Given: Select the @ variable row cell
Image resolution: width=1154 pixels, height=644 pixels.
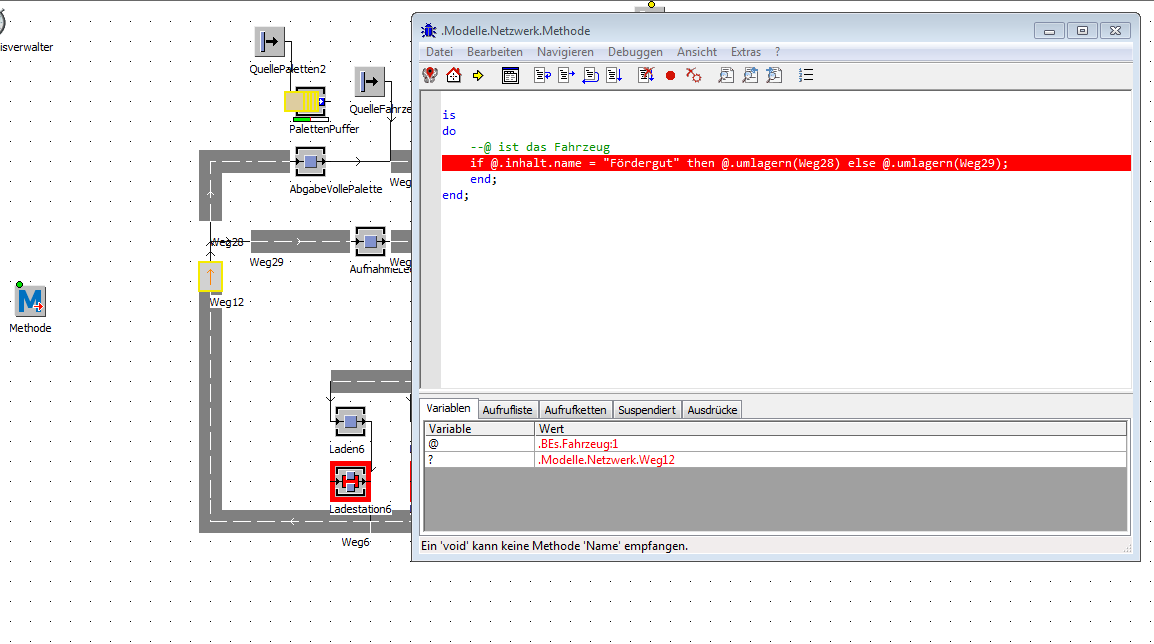Looking at the screenshot, I should tap(479, 444).
